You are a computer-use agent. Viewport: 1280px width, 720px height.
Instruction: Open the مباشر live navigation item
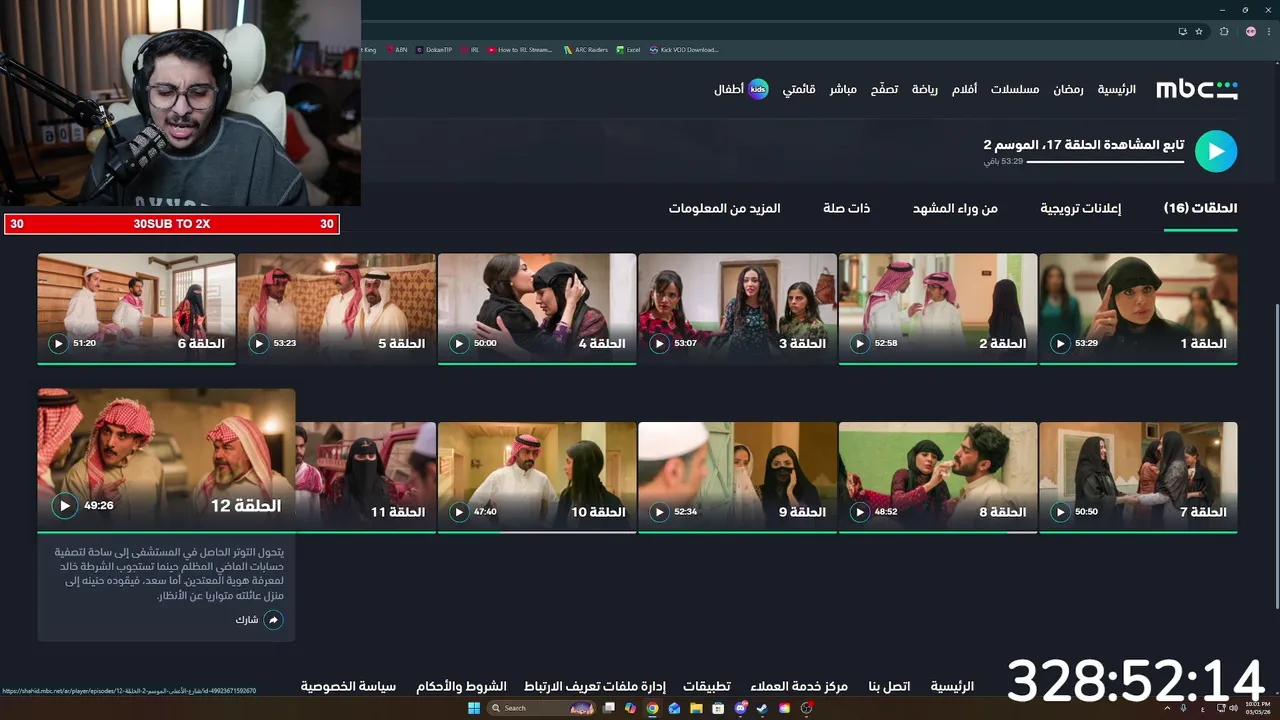[x=843, y=89]
